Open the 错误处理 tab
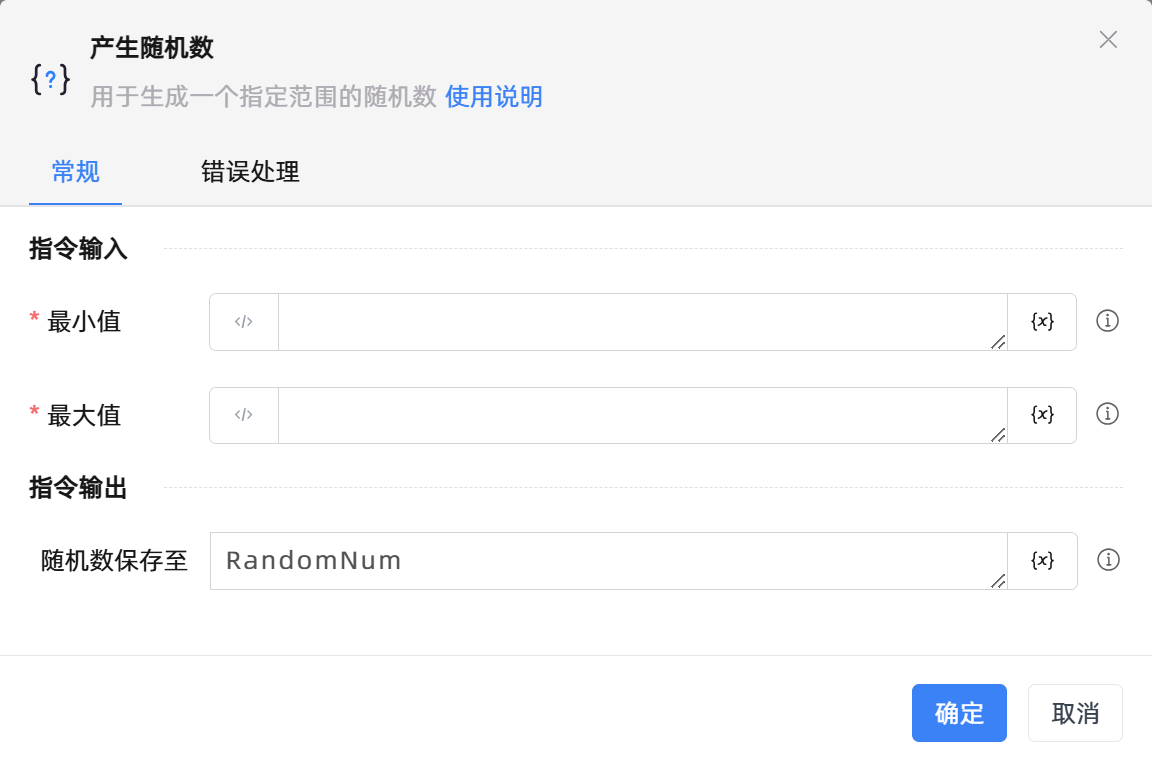The width and height of the screenshot is (1152, 770). (250, 172)
